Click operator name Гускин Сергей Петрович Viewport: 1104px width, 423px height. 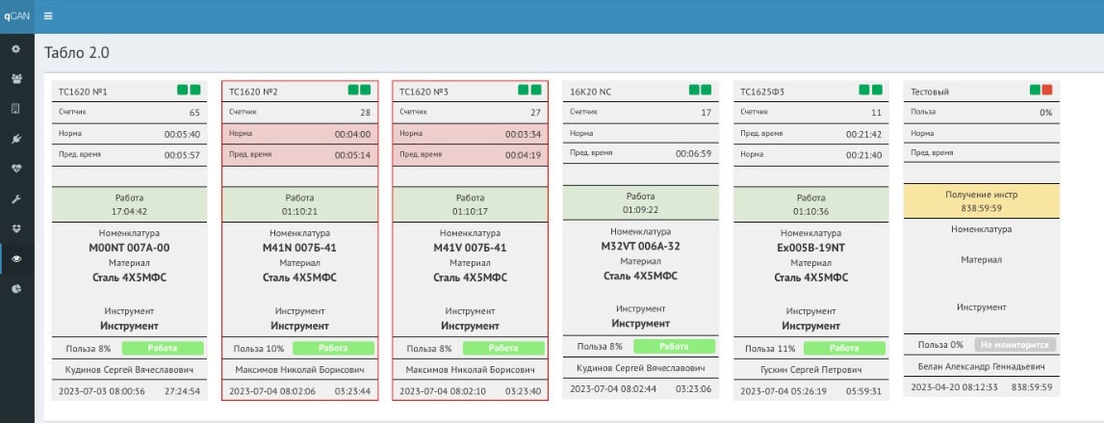(811, 370)
